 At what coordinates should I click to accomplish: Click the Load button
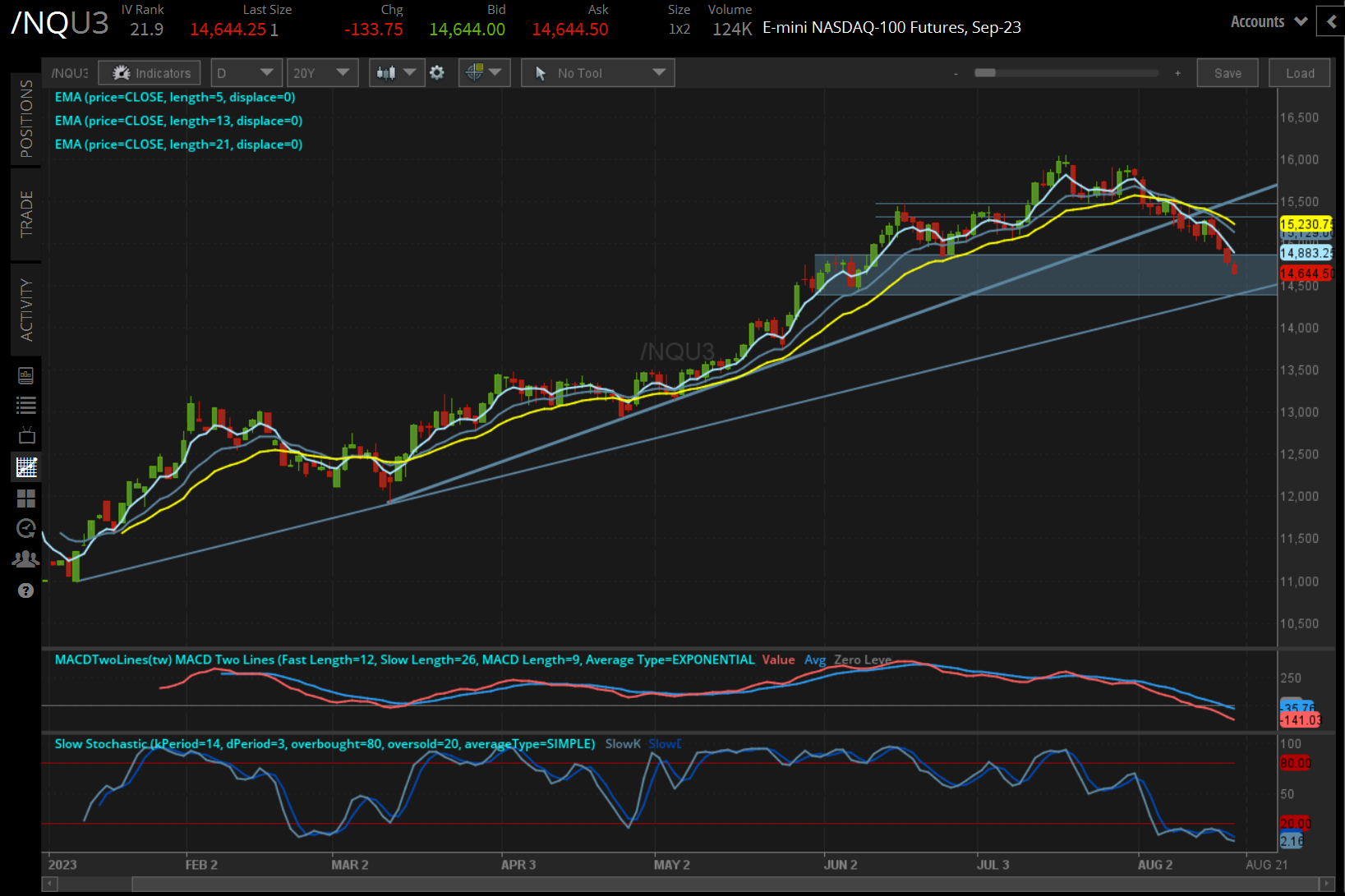[1299, 72]
